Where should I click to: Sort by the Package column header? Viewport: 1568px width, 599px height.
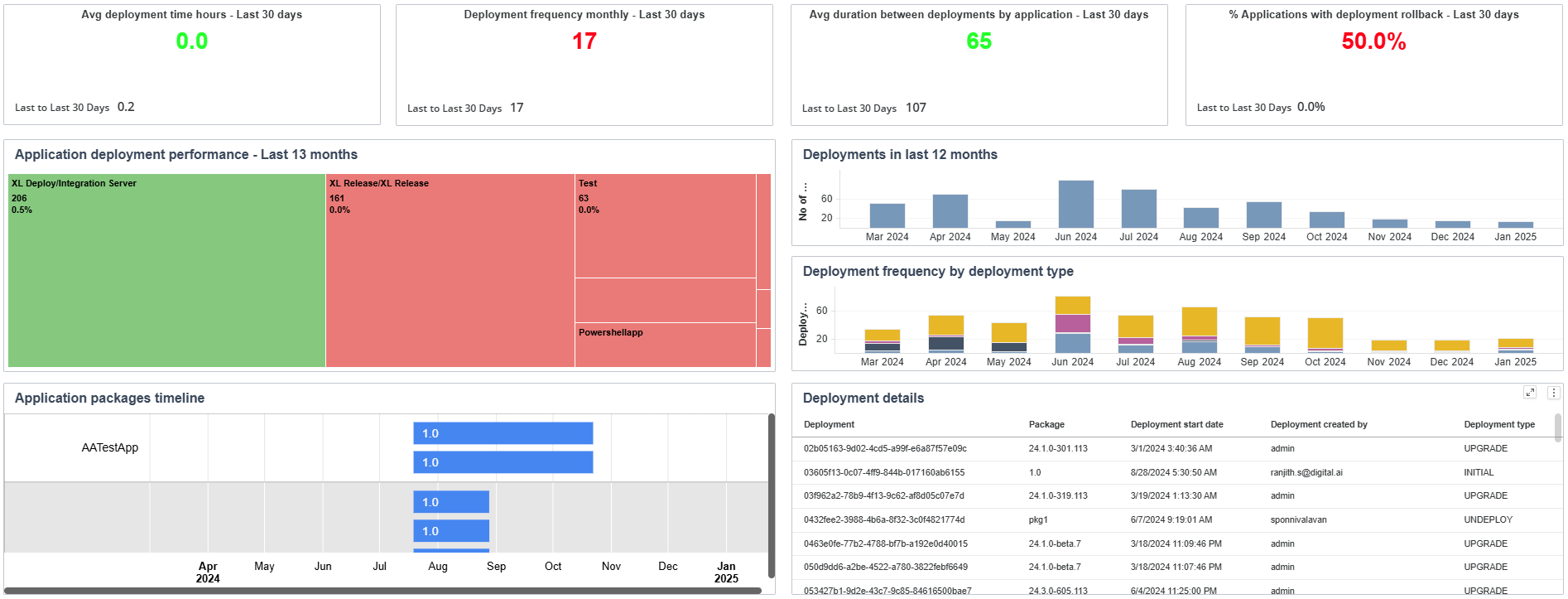[1046, 424]
